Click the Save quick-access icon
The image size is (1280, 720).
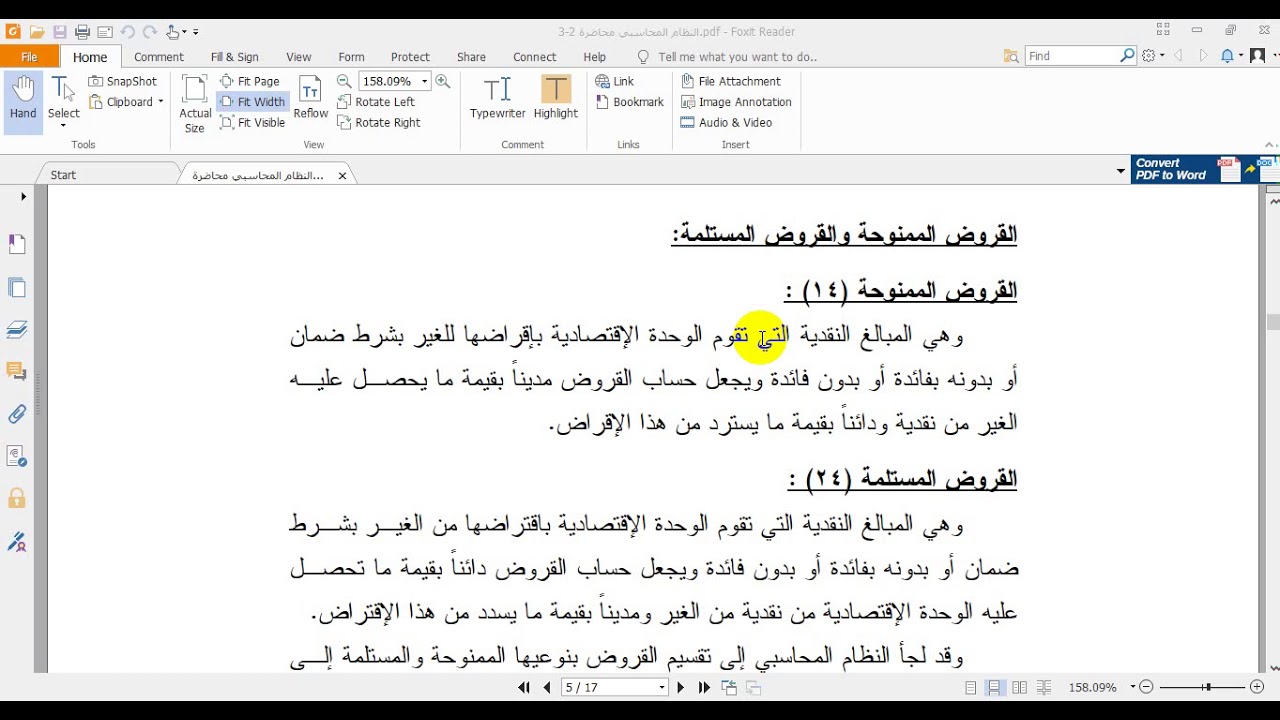point(59,32)
